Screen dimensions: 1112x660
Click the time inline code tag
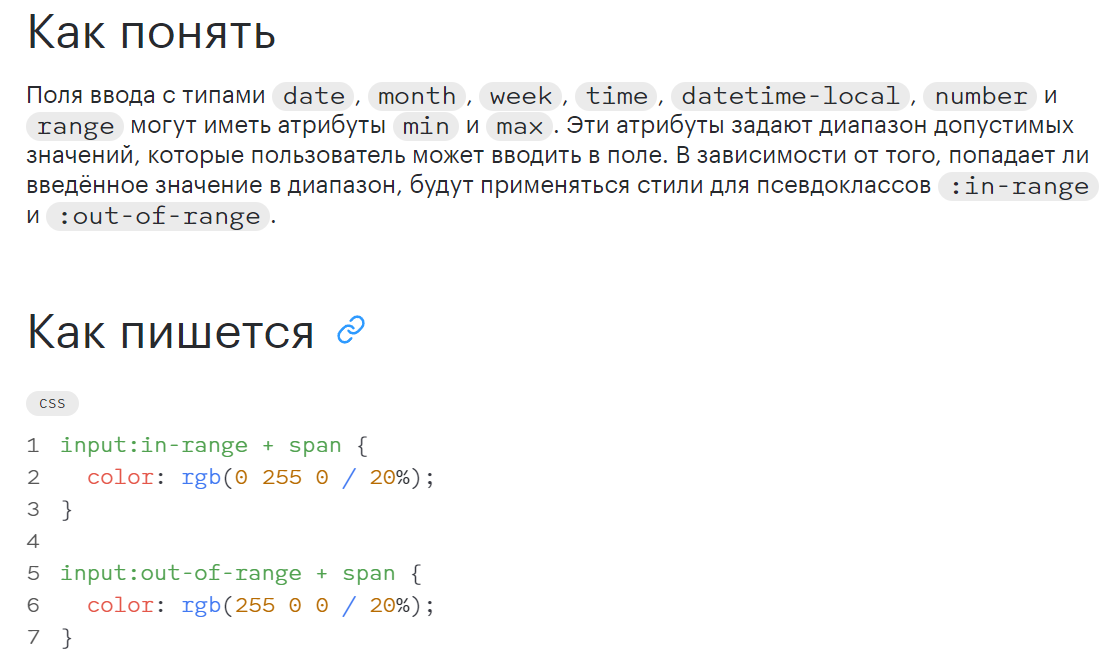point(616,96)
